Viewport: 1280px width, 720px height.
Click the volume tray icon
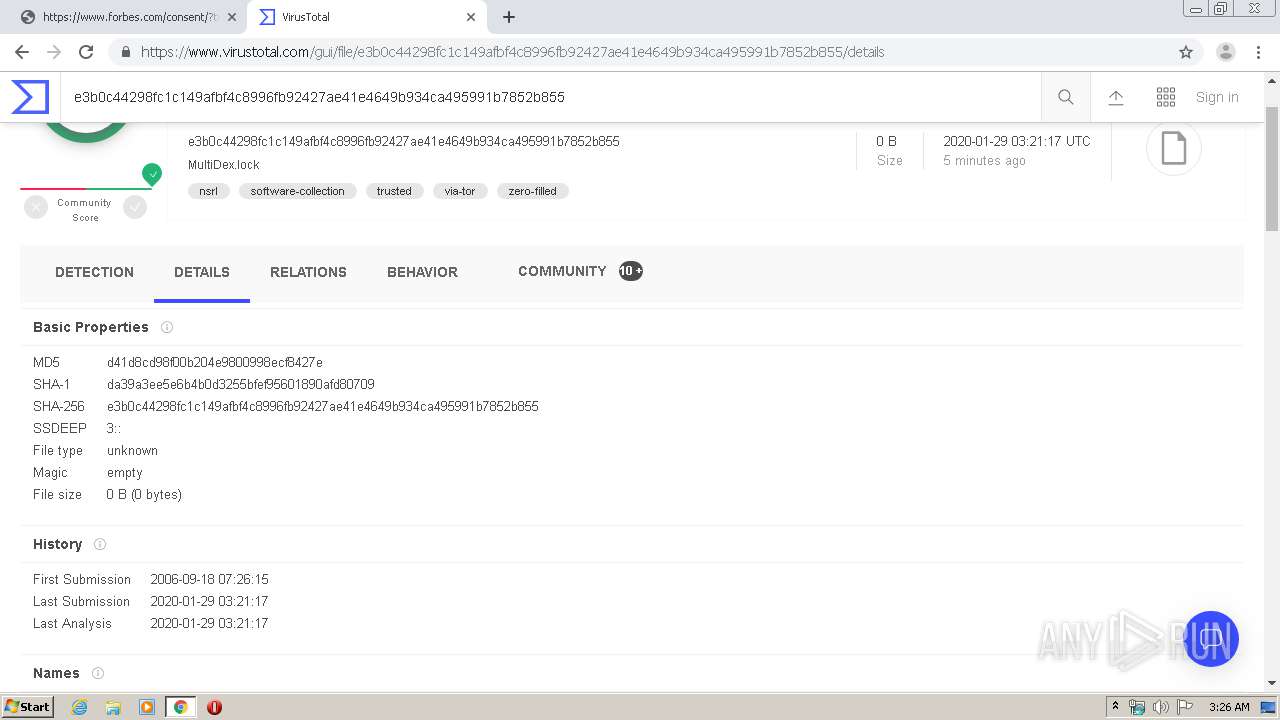click(1161, 707)
